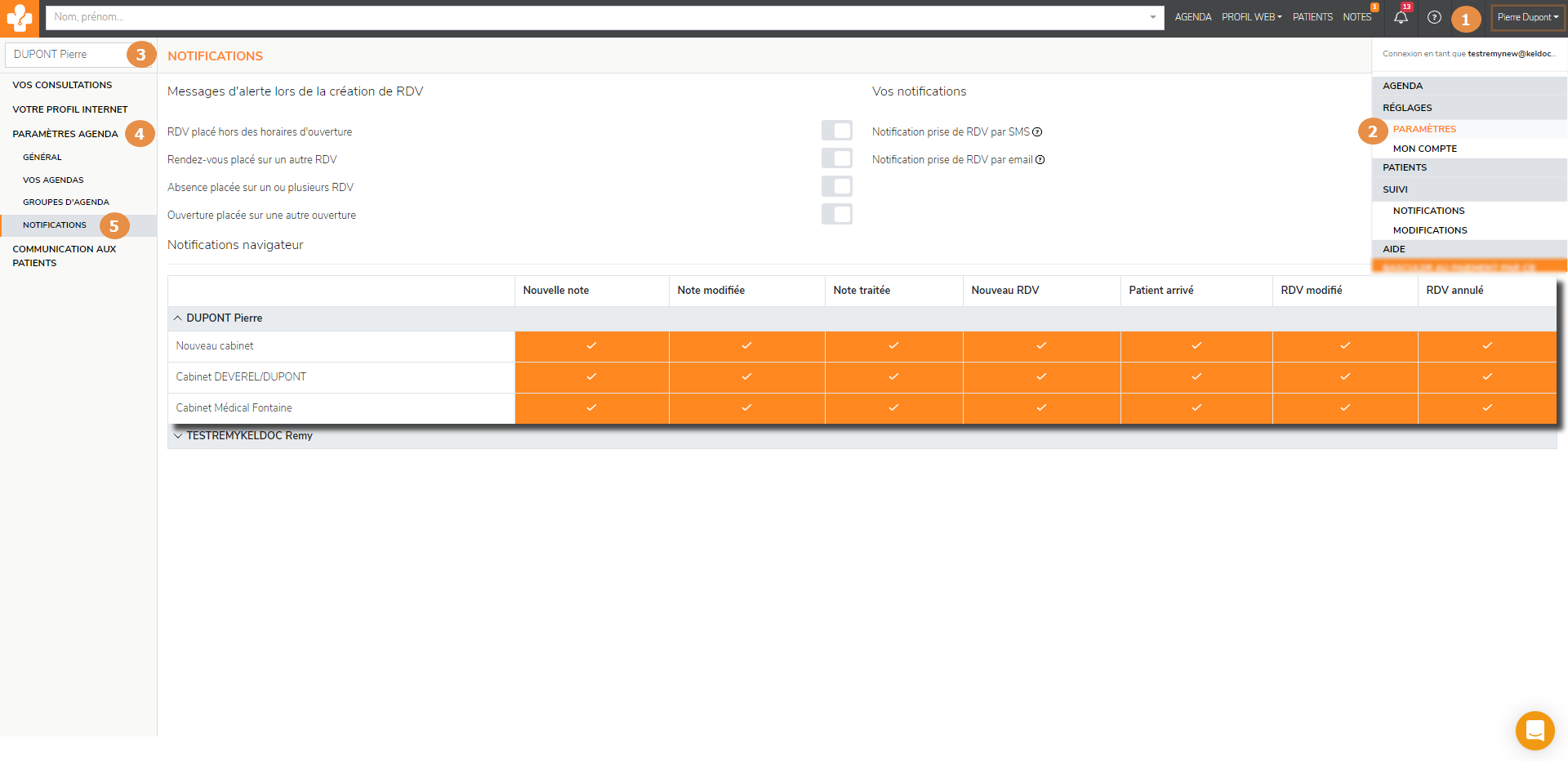Enable Rendez-vous placé sur un autre RDV alert
The width and height of the screenshot is (1568, 761).
(x=837, y=158)
